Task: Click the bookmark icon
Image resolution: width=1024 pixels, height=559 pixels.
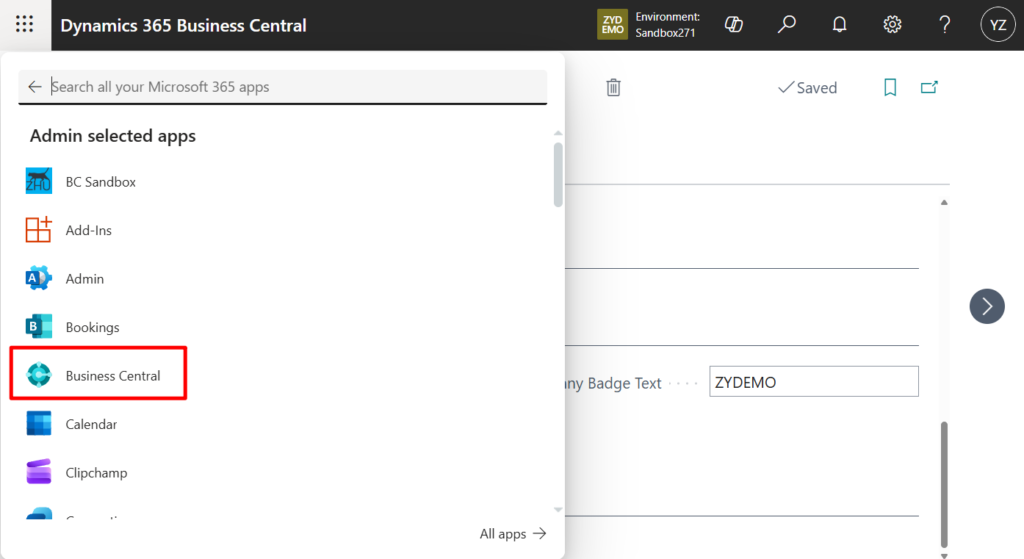Action: coord(890,88)
